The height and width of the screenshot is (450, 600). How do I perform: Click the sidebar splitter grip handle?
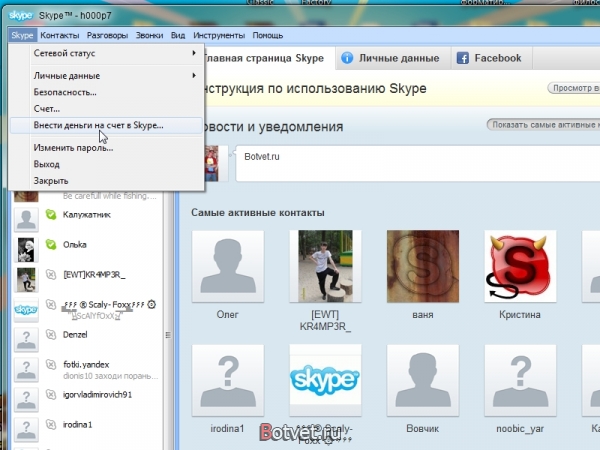(x=168, y=335)
